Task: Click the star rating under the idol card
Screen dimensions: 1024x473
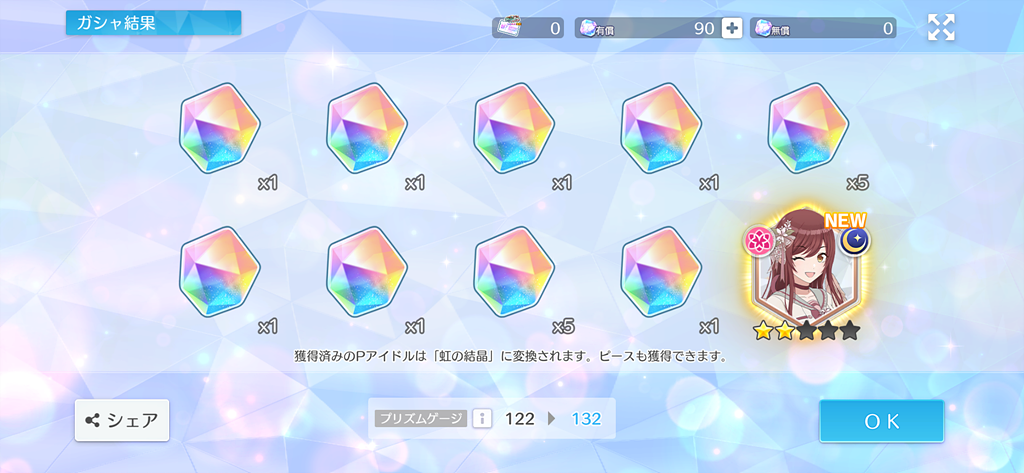Action: [x=807, y=331]
